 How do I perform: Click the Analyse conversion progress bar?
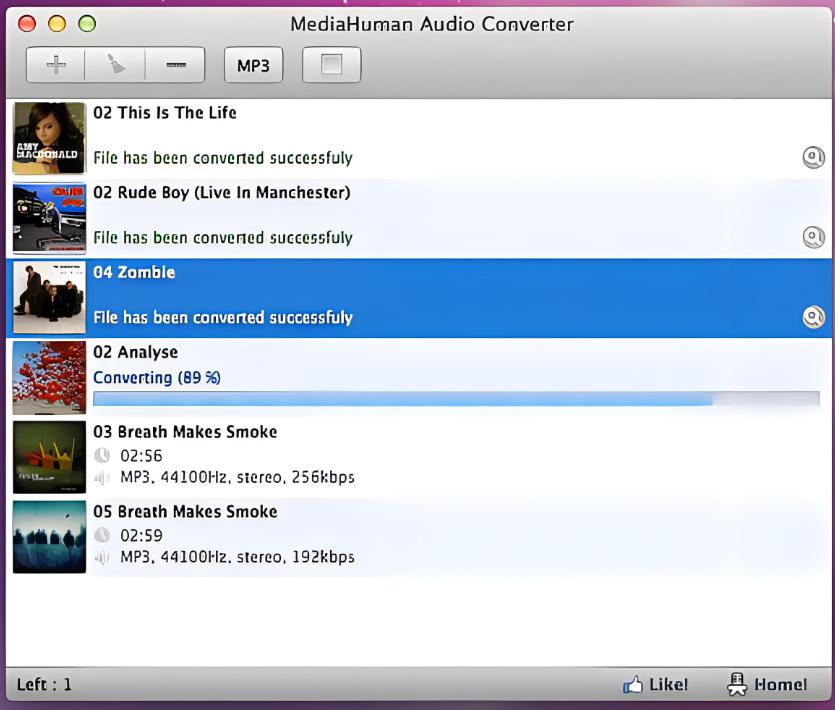point(455,399)
